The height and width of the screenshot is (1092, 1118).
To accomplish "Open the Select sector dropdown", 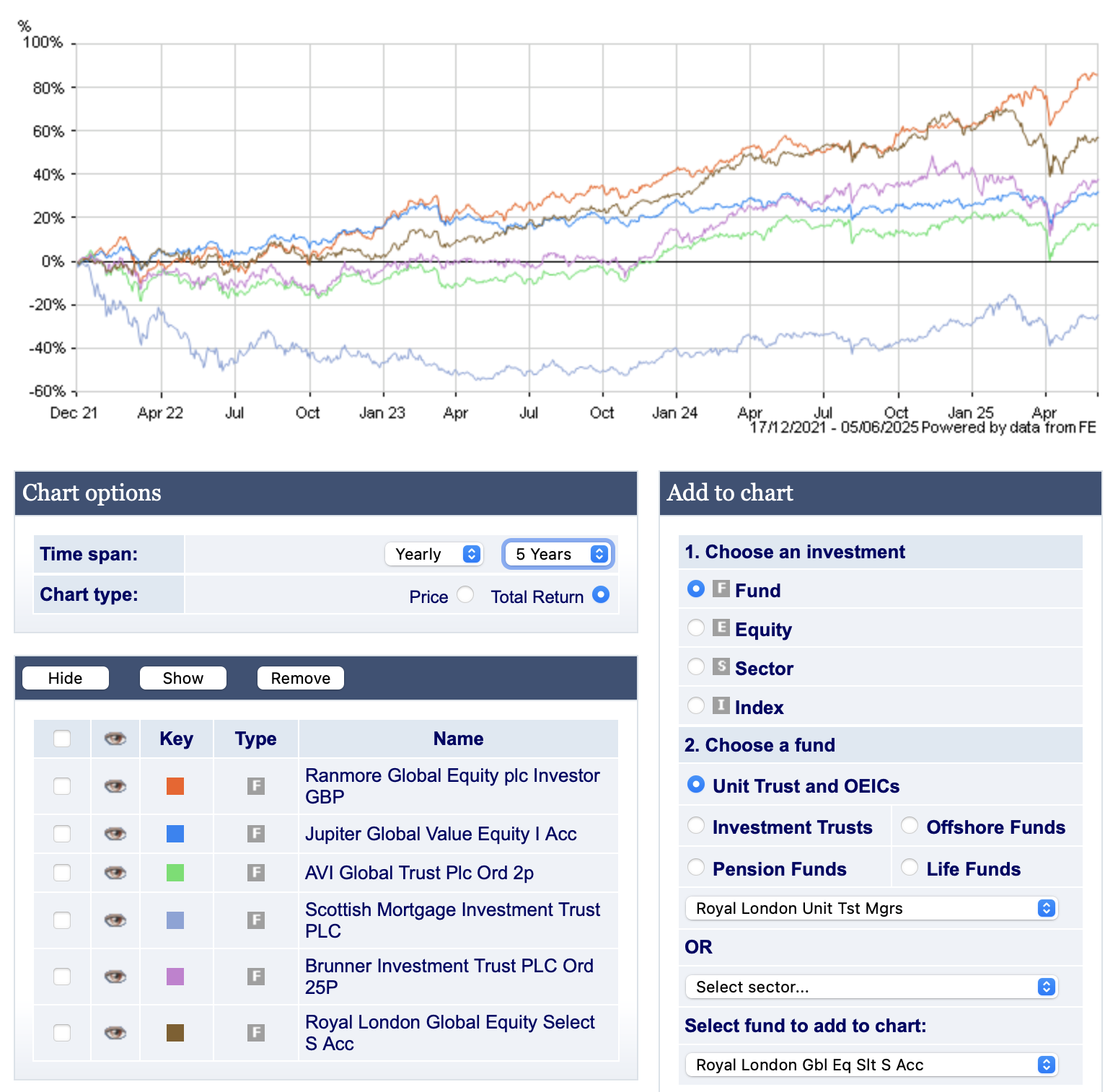I will (x=871, y=987).
